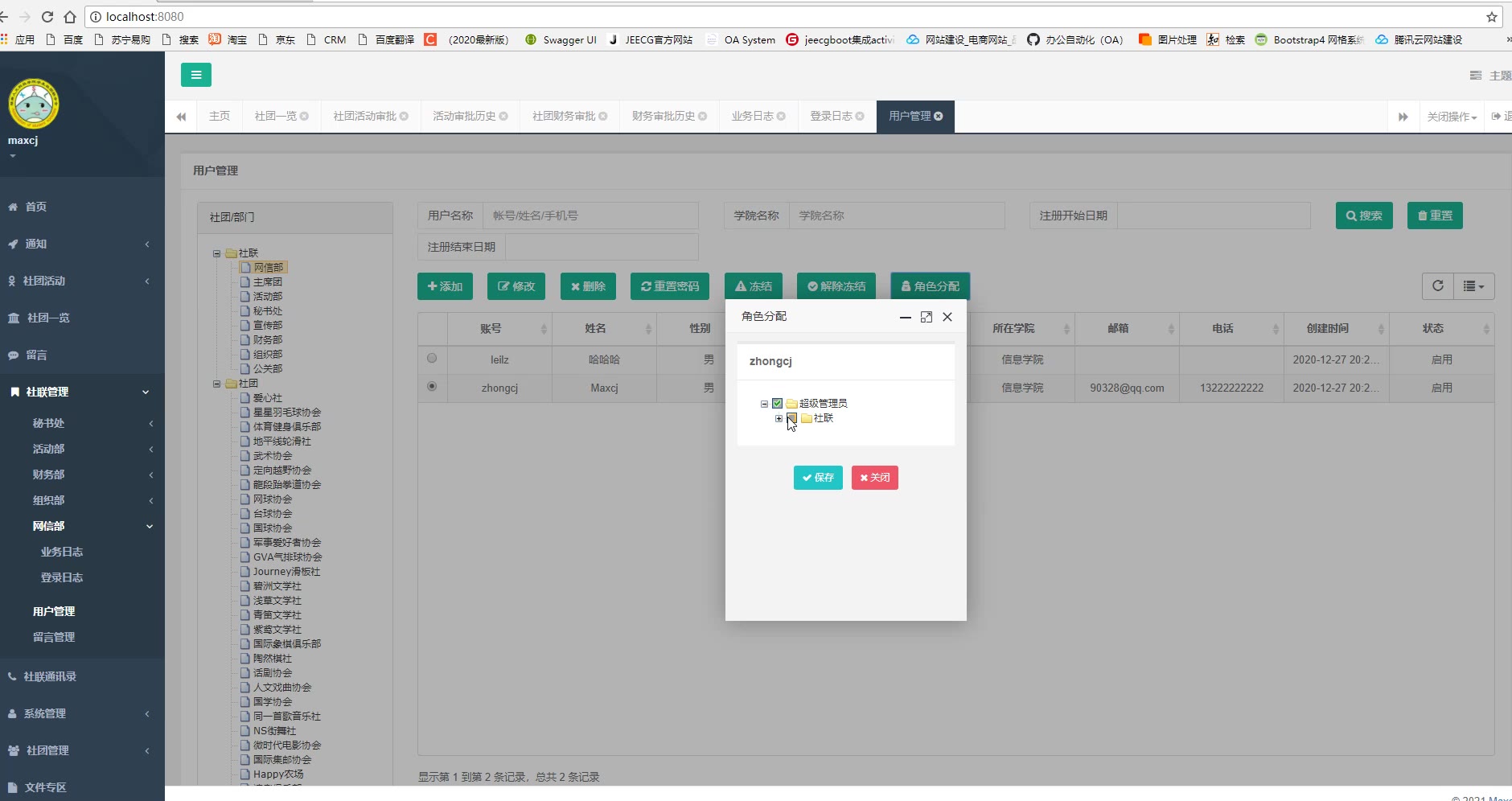The width and height of the screenshot is (1512, 801).
Task: Close the 用户管理 tab via its x icon
Action: coord(939,117)
